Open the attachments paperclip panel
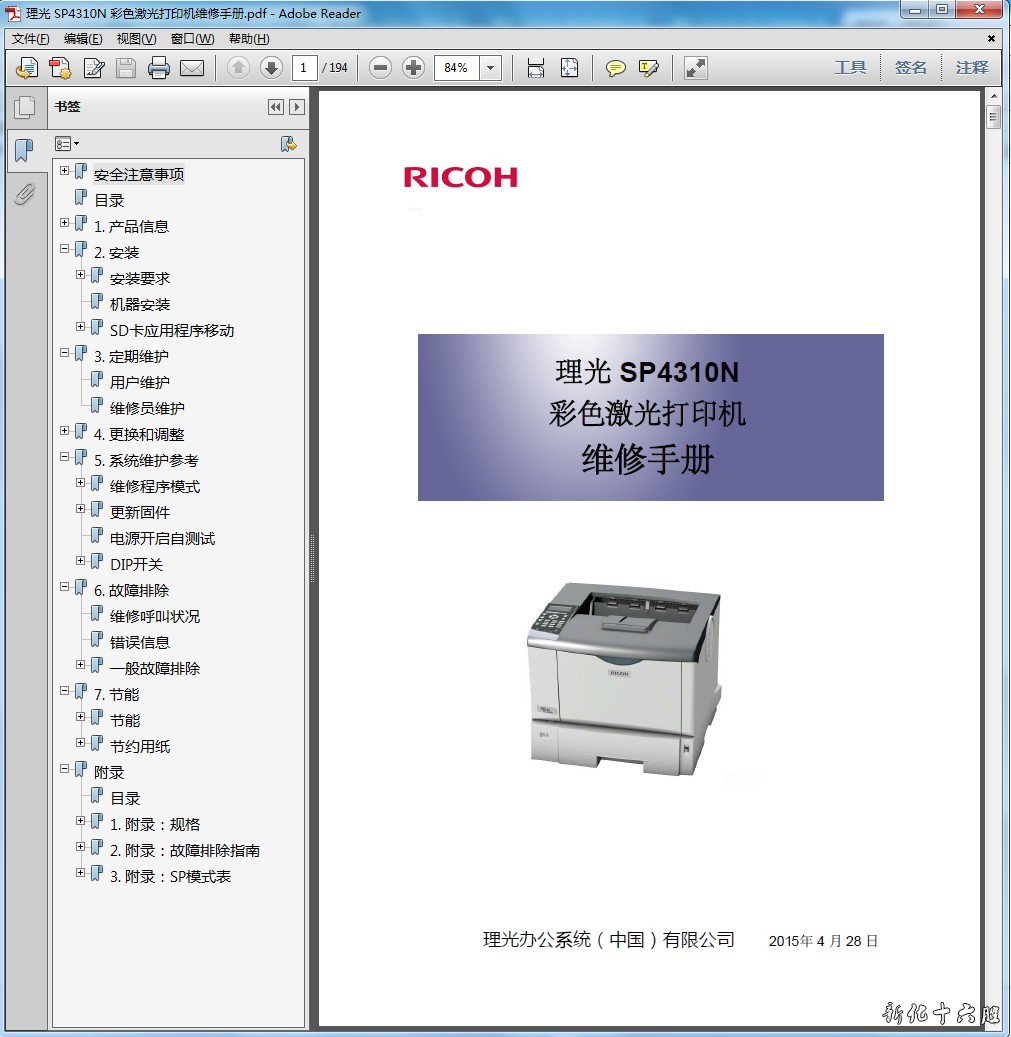The height and width of the screenshot is (1037, 1011). click(x=25, y=194)
